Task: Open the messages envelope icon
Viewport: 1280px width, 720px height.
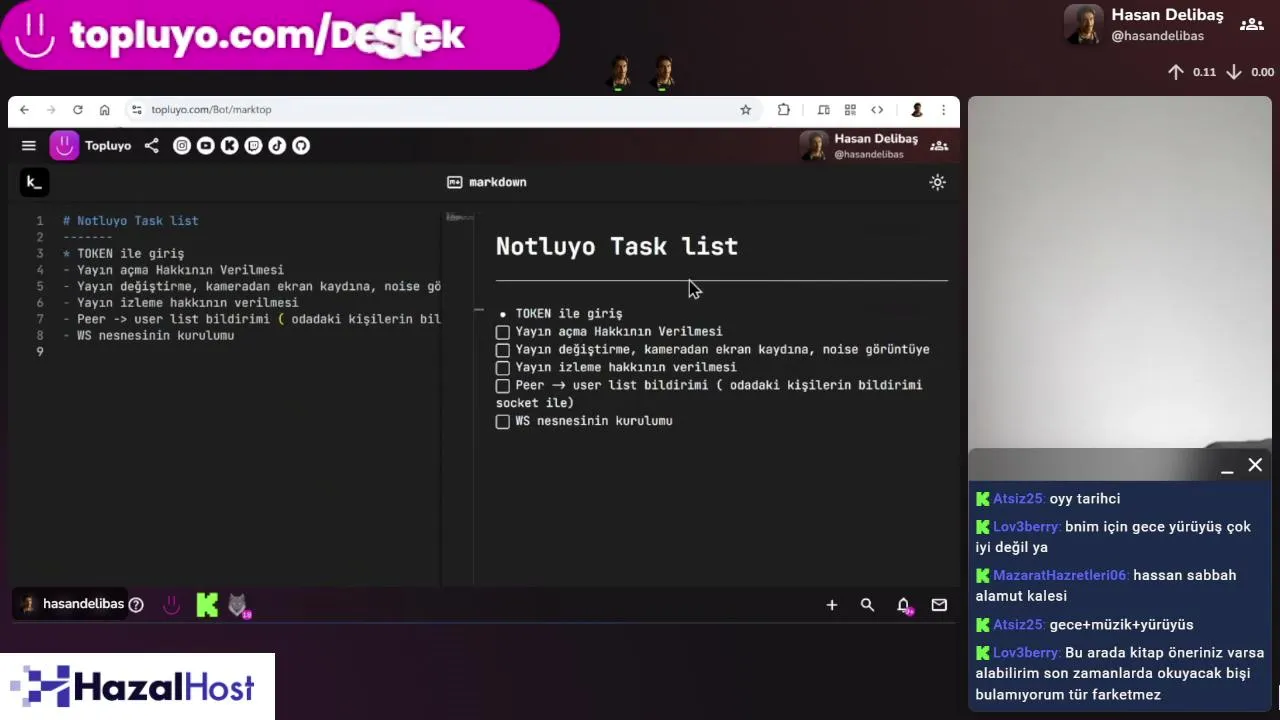Action: [939, 605]
